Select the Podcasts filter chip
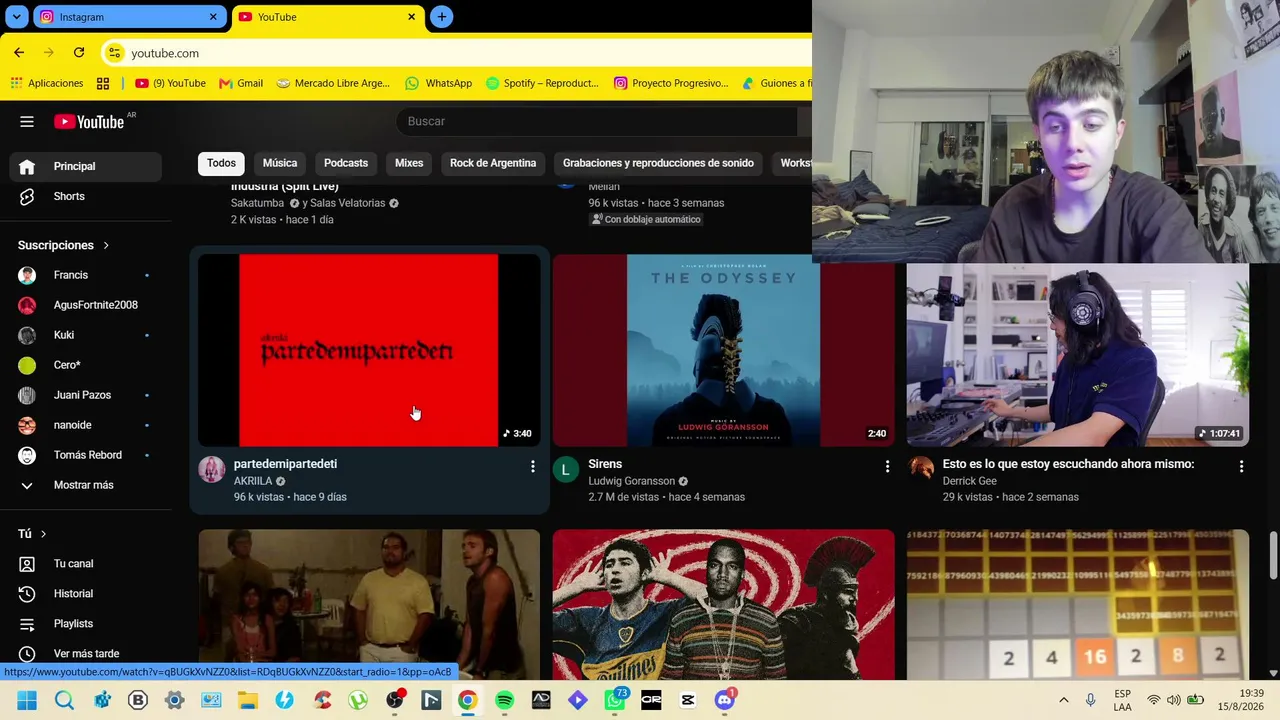Image resolution: width=1280 pixels, height=720 pixels. [346, 163]
